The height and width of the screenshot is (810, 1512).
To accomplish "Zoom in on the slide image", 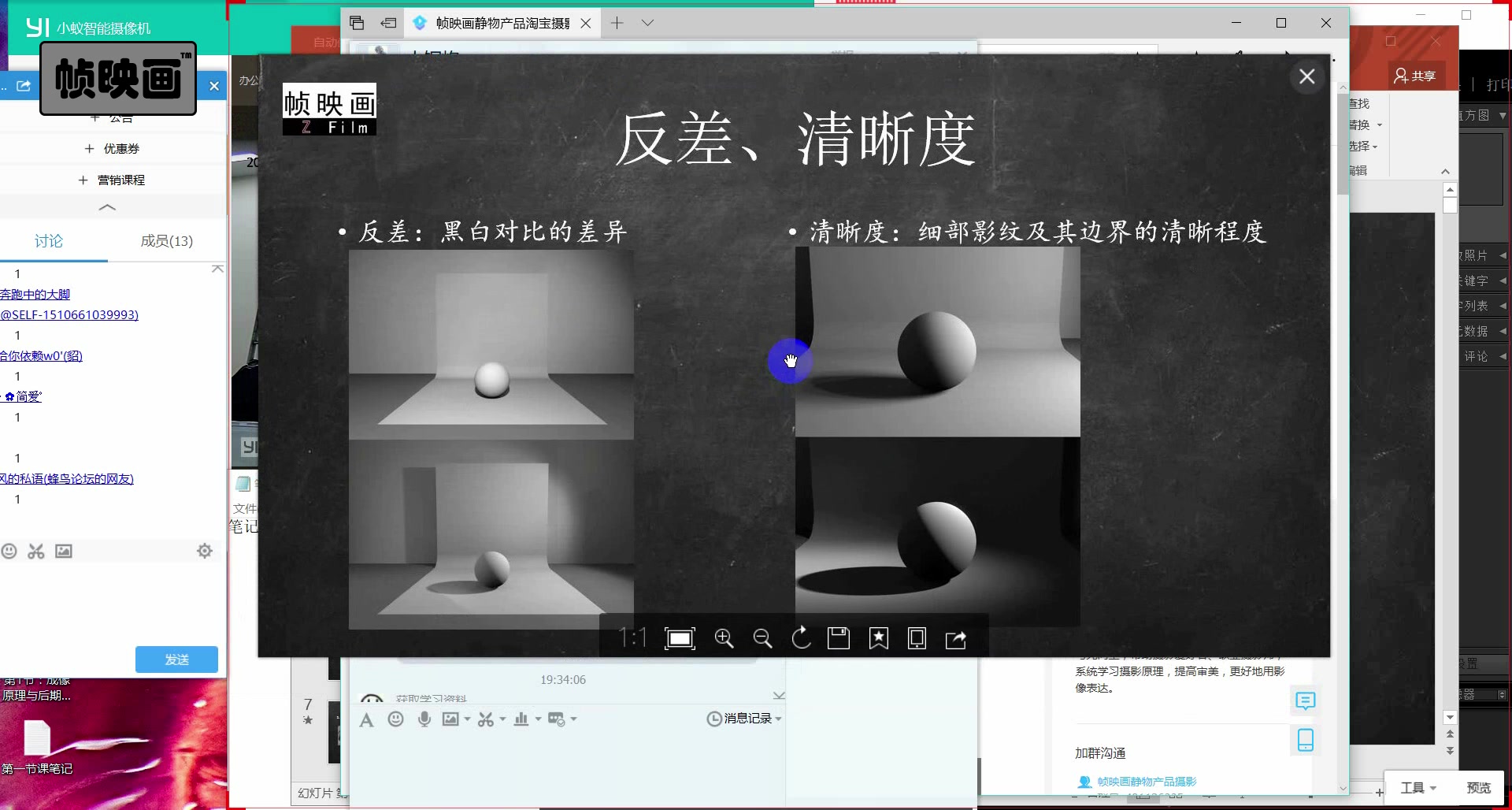I will click(x=724, y=638).
